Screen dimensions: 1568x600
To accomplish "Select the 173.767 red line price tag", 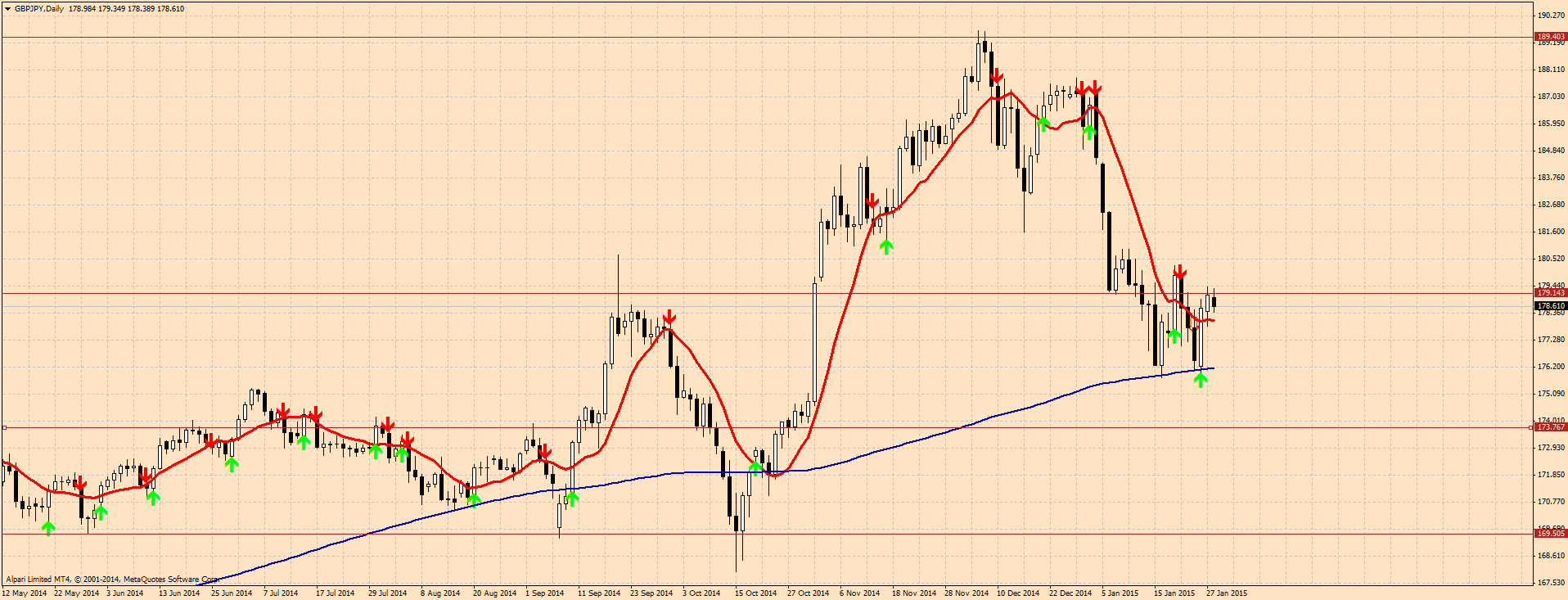I will pyautogui.click(x=1550, y=427).
